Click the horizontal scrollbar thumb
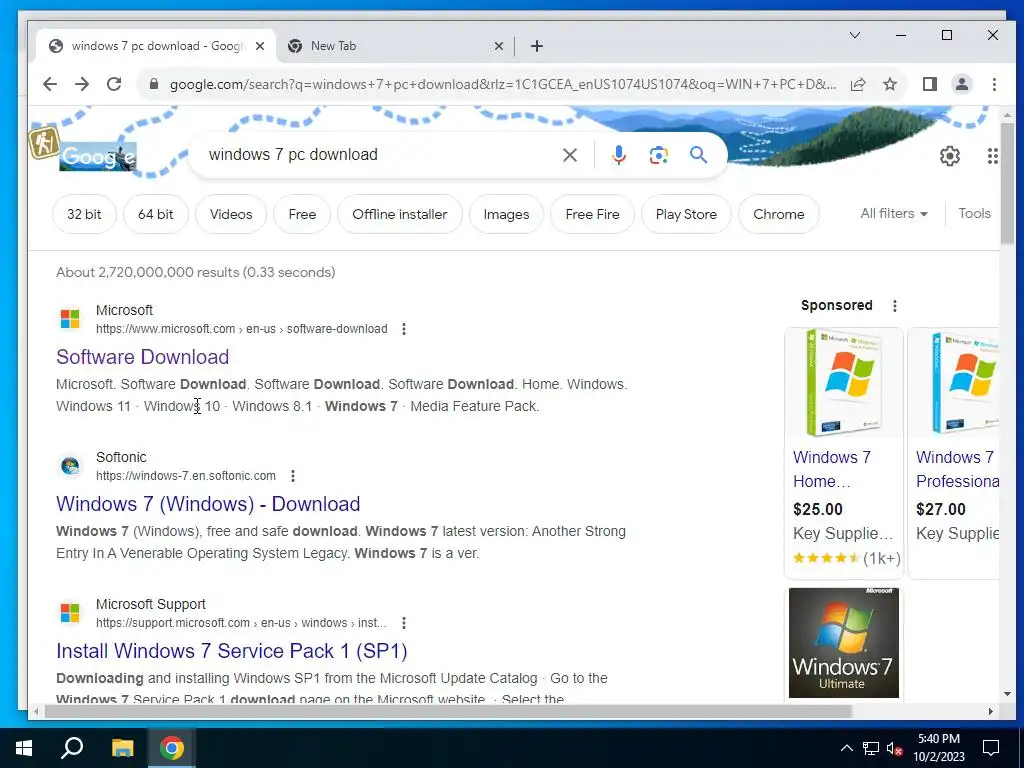1024x768 pixels. 448,711
